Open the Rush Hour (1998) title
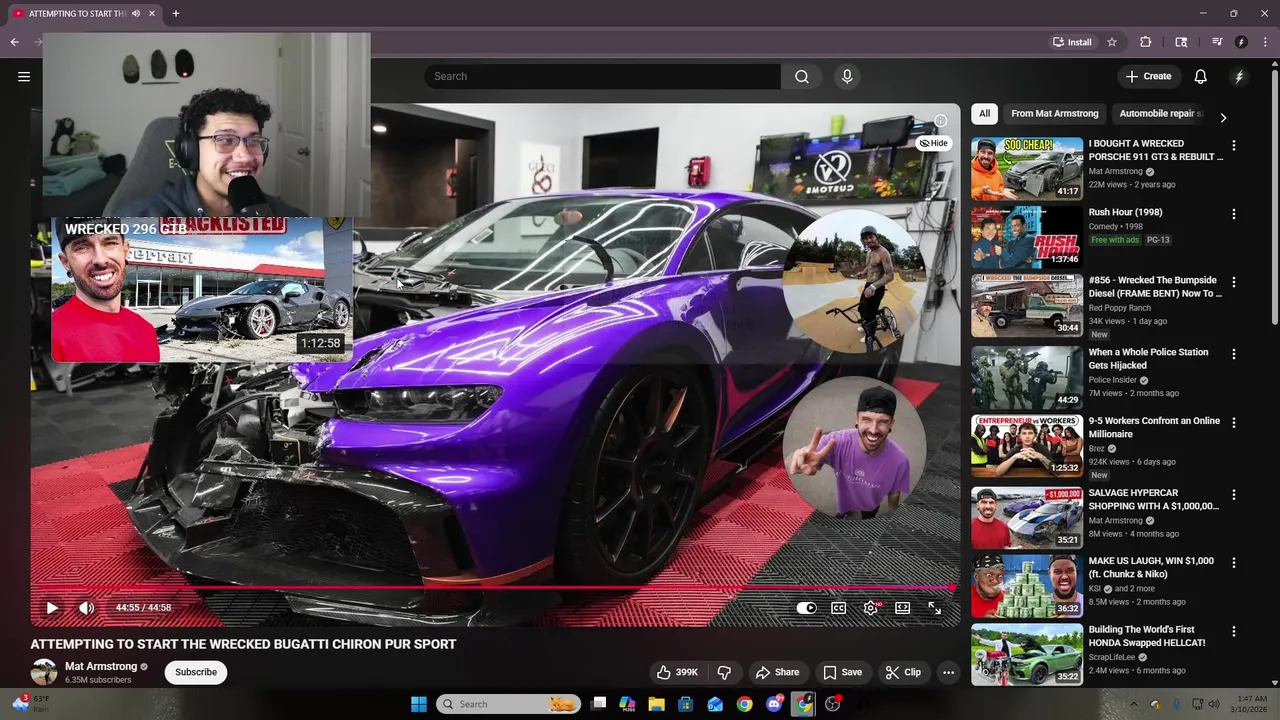 1125,212
